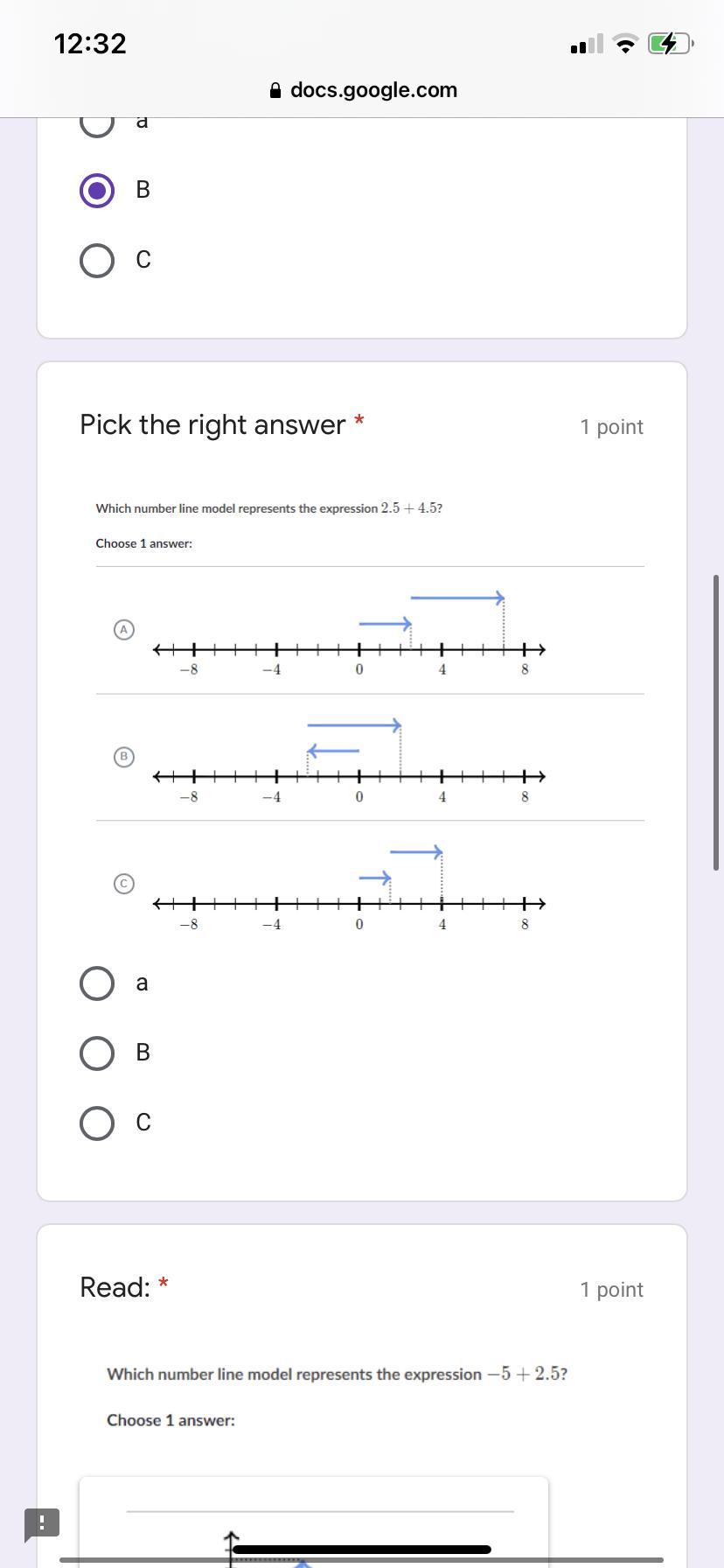Open the report-problem exclamation icon

42,1522
